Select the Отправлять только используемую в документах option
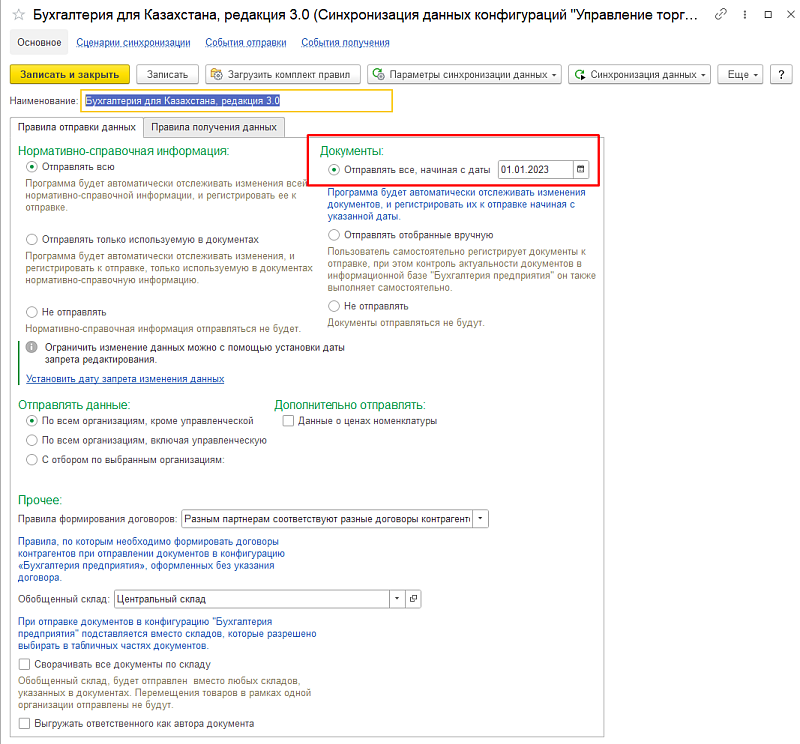The image size is (800, 744). tap(32, 240)
